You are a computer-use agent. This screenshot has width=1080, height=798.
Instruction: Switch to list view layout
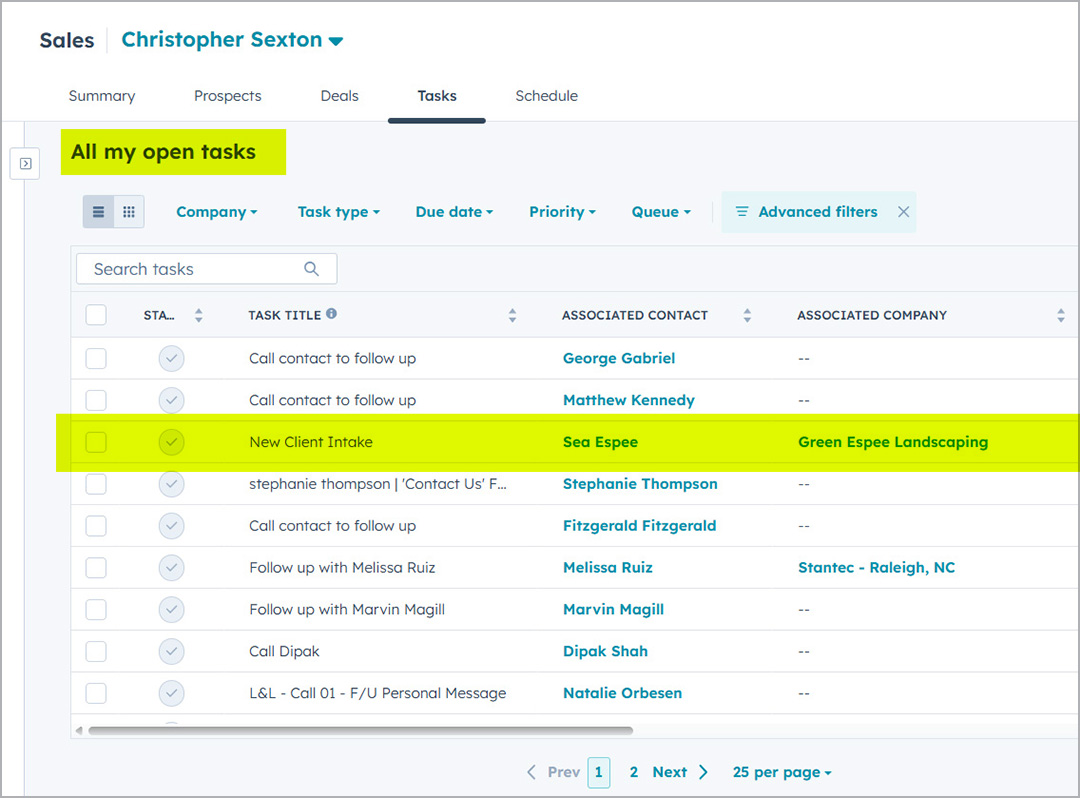[x=98, y=212]
